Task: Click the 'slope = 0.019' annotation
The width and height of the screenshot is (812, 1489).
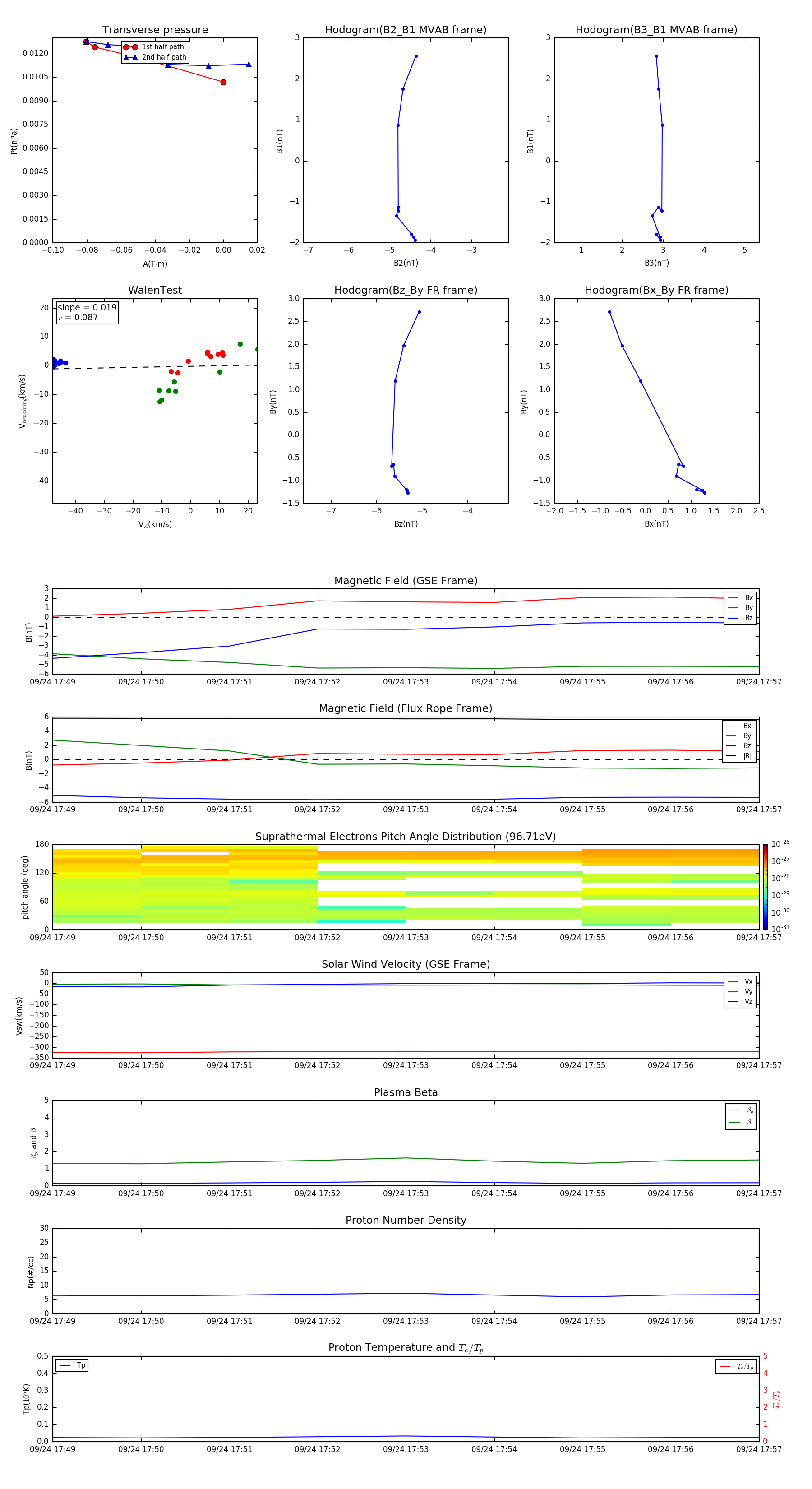Action: click(x=87, y=308)
